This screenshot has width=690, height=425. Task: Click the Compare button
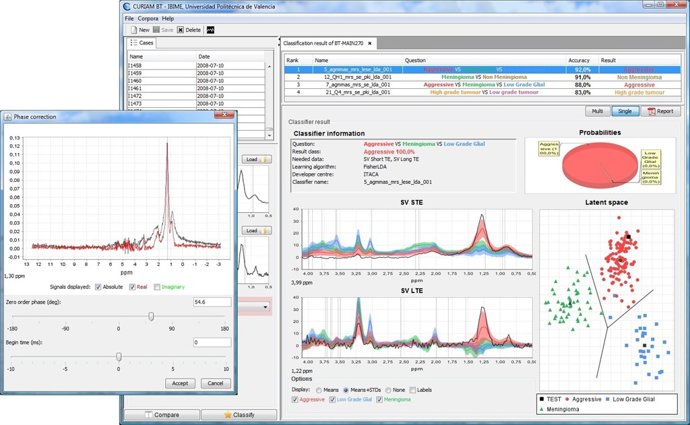(x=158, y=414)
